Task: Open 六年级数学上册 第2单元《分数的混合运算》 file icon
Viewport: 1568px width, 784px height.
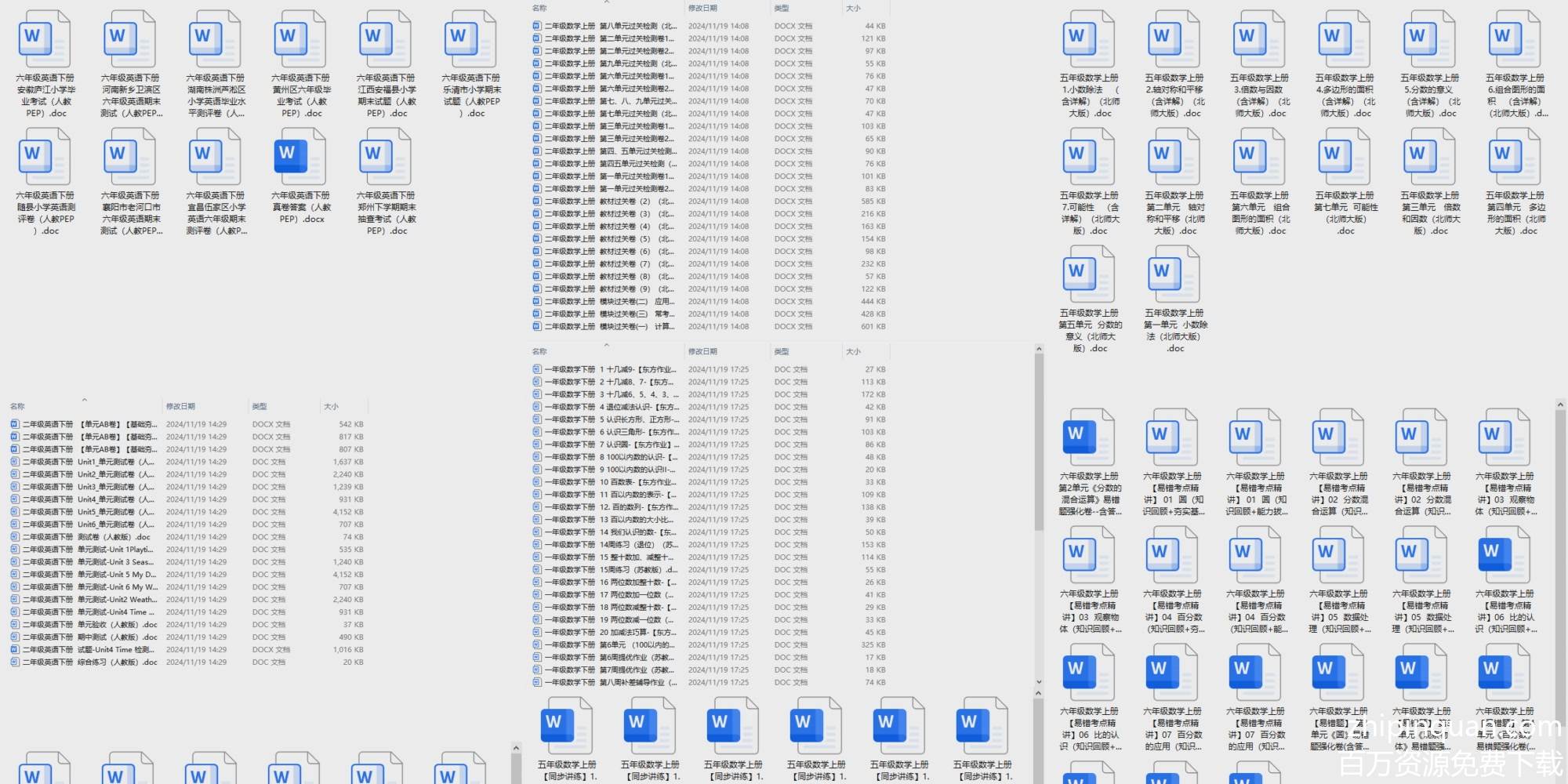Action: 1089,437
